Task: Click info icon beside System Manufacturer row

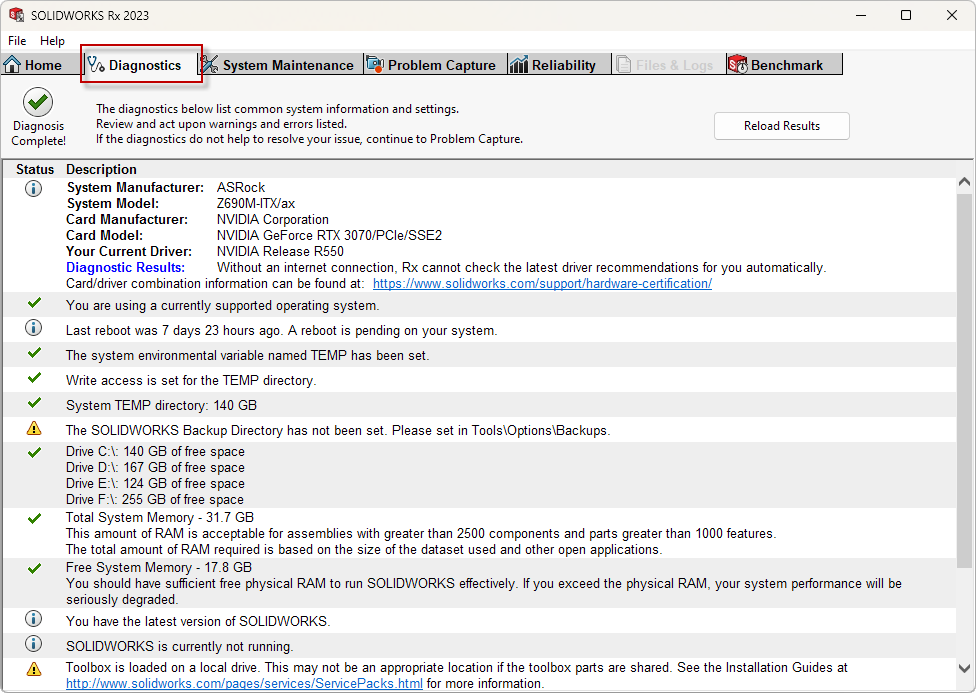Action: [34, 188]
